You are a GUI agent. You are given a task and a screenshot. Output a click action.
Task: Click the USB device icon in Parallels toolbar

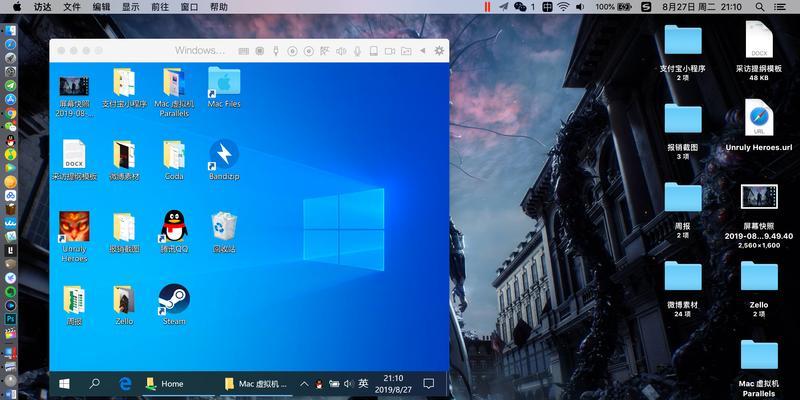(276, 51)
